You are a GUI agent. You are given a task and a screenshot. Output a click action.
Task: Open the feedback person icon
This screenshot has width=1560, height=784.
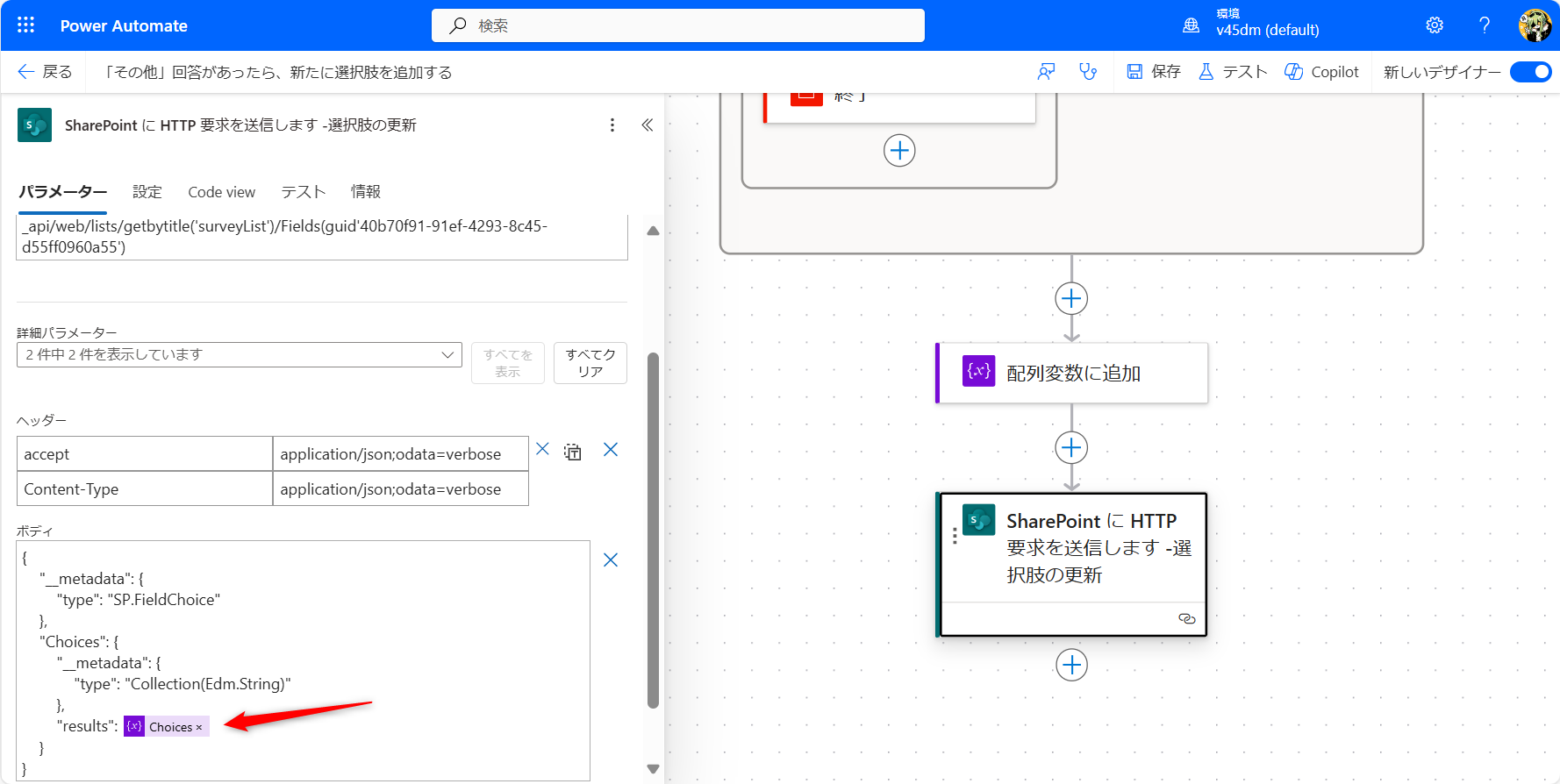[1046, 72]
